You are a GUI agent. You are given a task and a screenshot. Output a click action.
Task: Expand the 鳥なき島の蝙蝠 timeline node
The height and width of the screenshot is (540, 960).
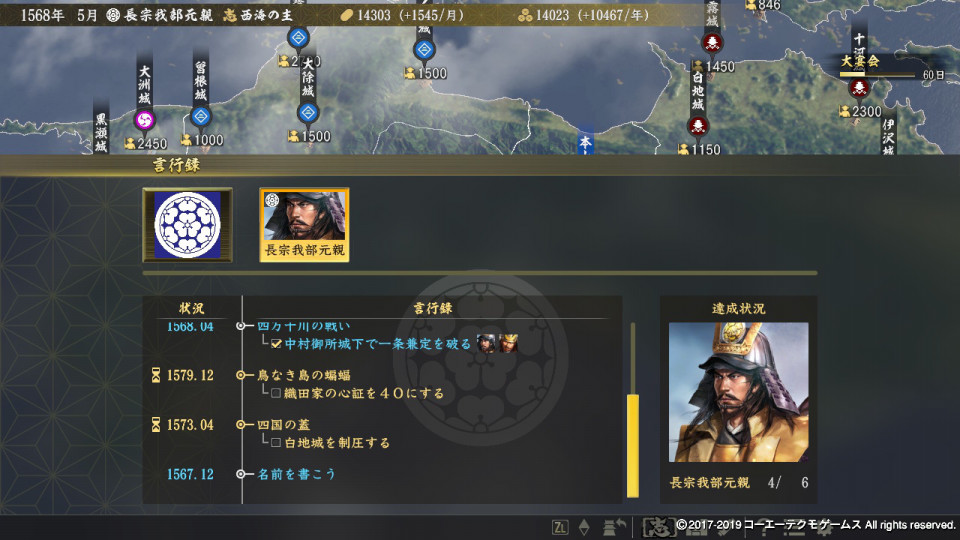pyautogui.click(x=241, y=375)
